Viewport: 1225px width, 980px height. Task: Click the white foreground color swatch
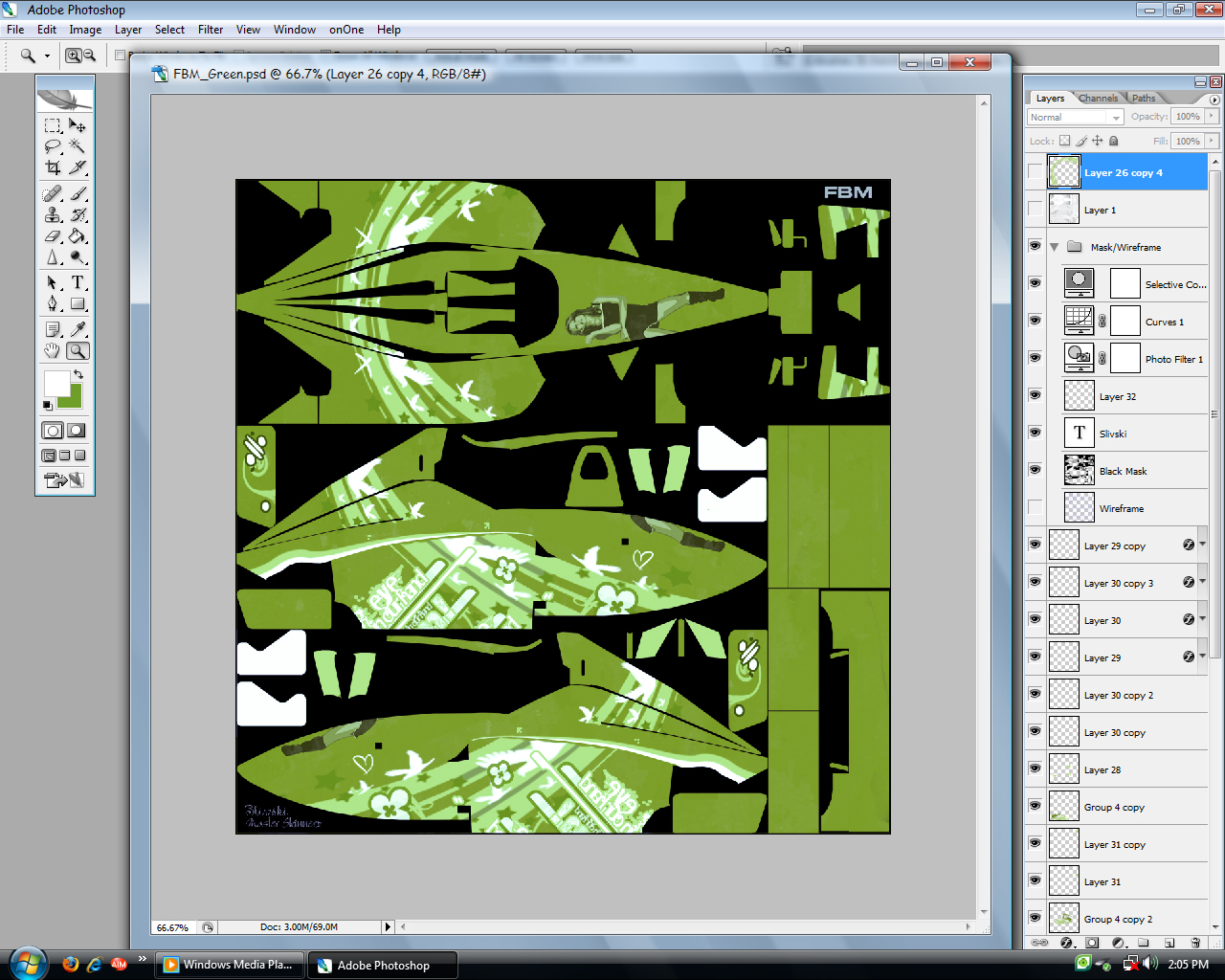tap(56, 382)
